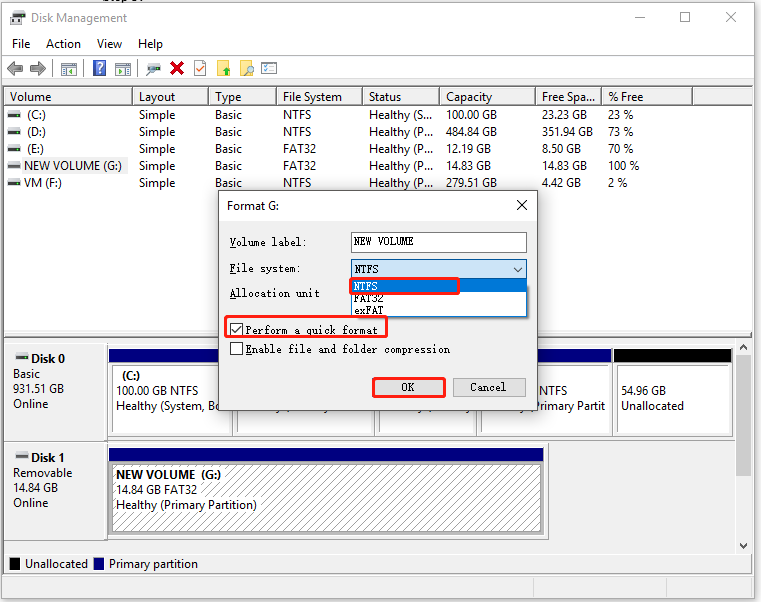
Task: Click the red X delete icon
Action: click(x=177, y=68)
